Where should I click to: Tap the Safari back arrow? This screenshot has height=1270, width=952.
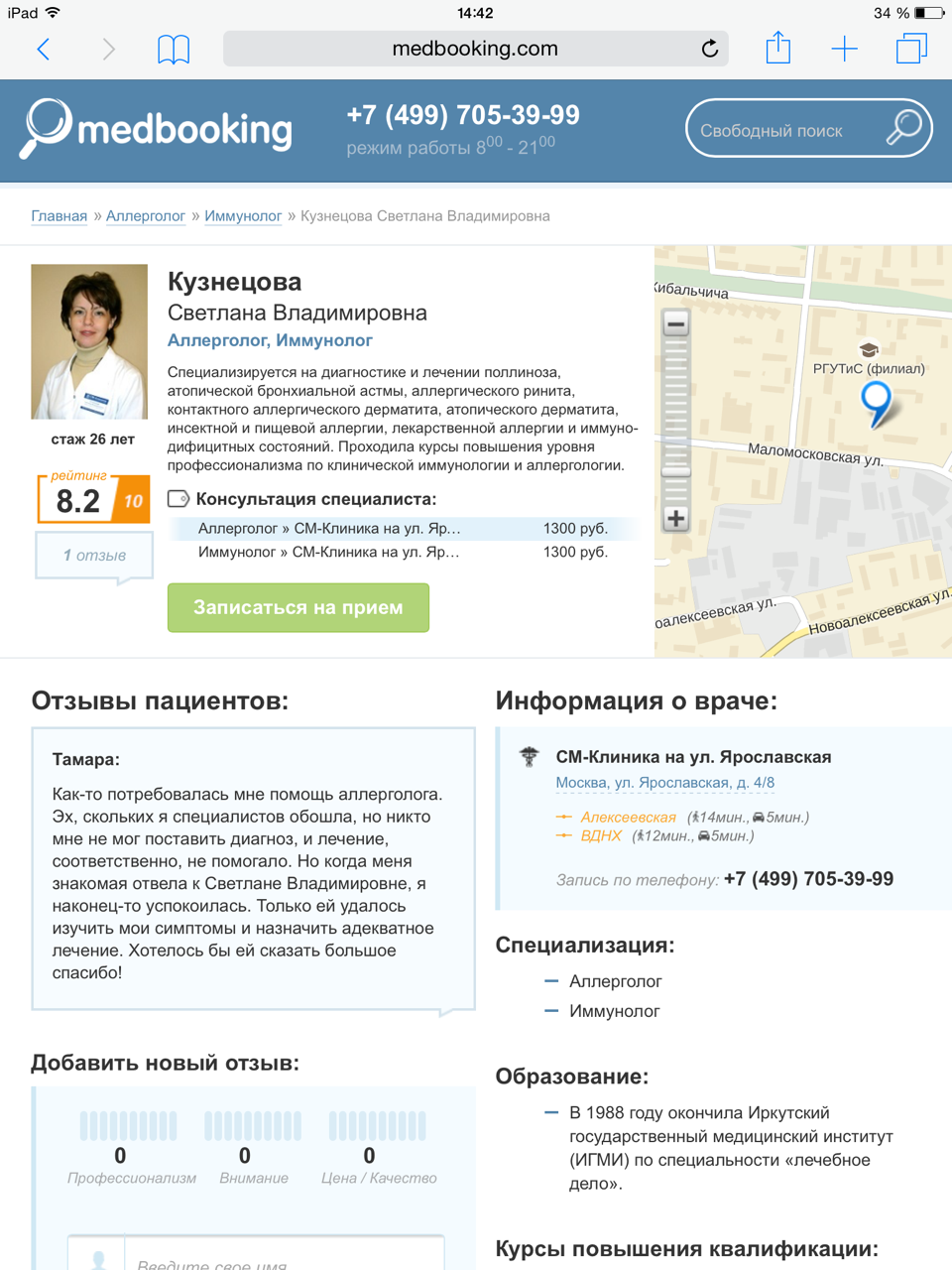coord(44,49)
